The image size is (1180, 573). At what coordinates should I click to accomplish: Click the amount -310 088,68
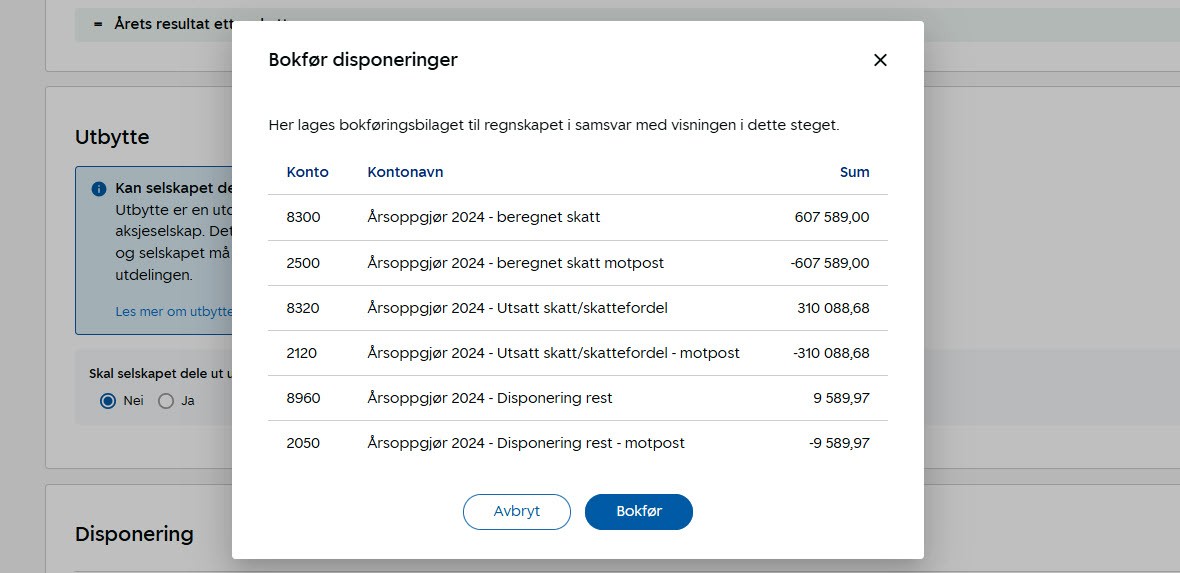click(x=830, y=353)
